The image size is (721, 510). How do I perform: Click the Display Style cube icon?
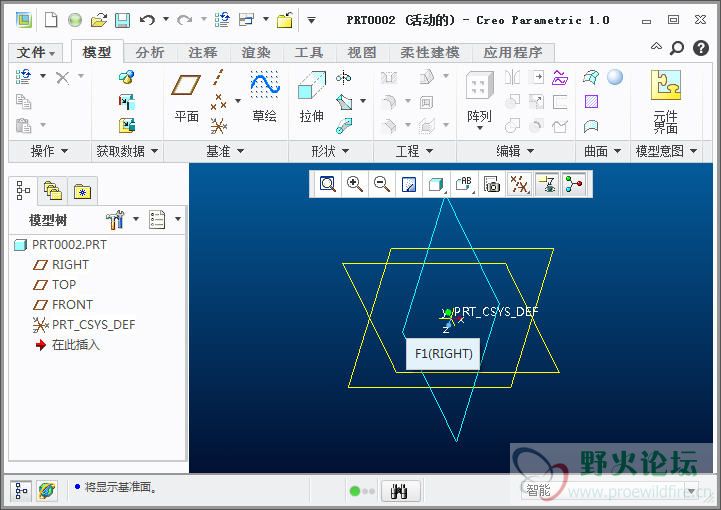point(436,184)
